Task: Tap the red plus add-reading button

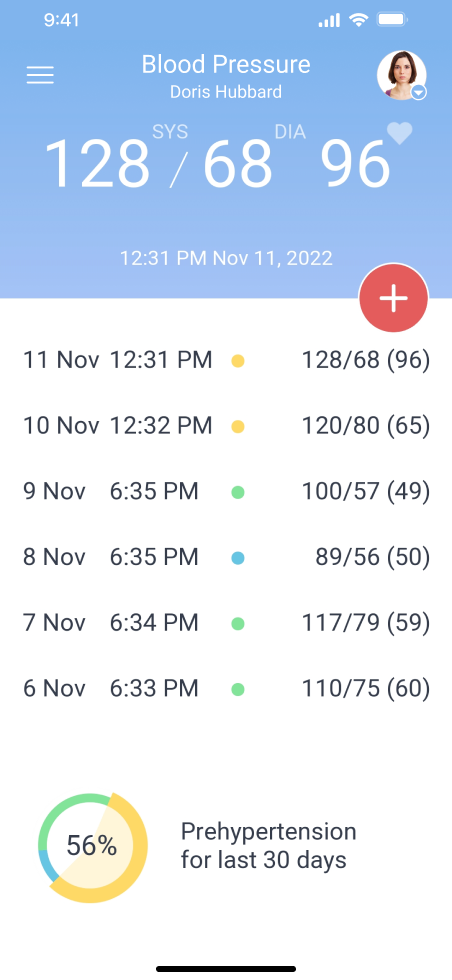Action: tap(393, 298)
